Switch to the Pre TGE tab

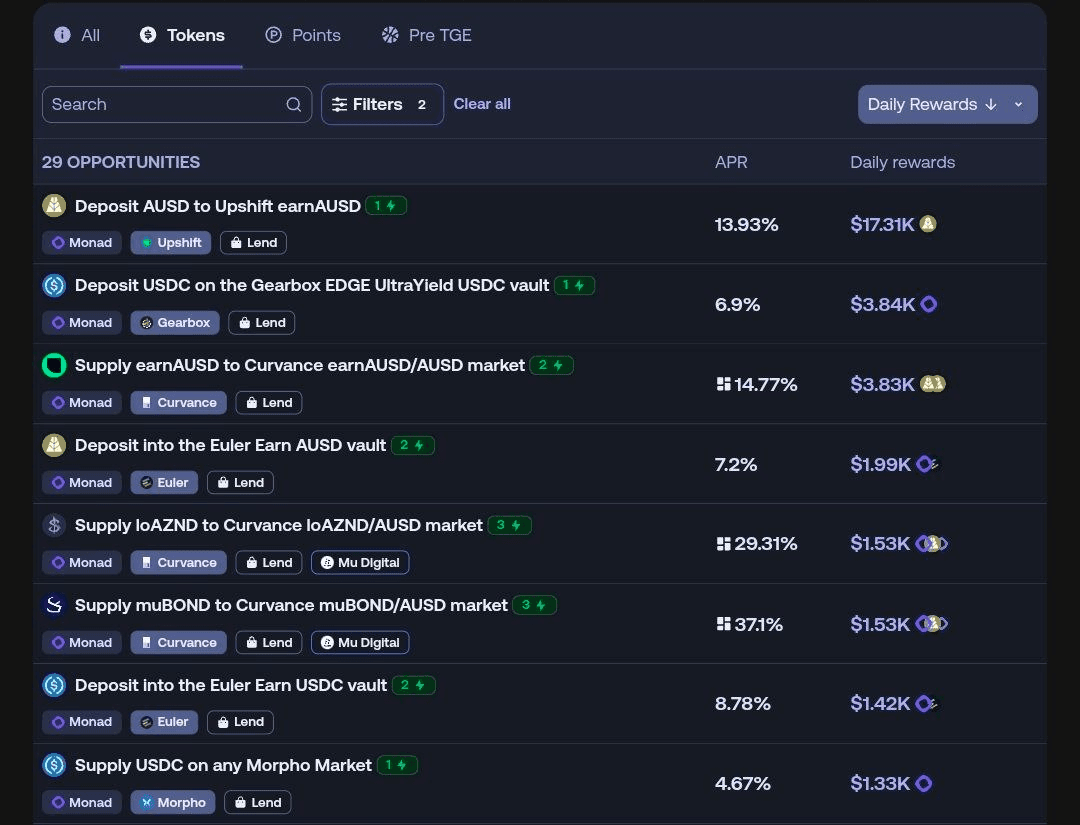pos(426,35)
